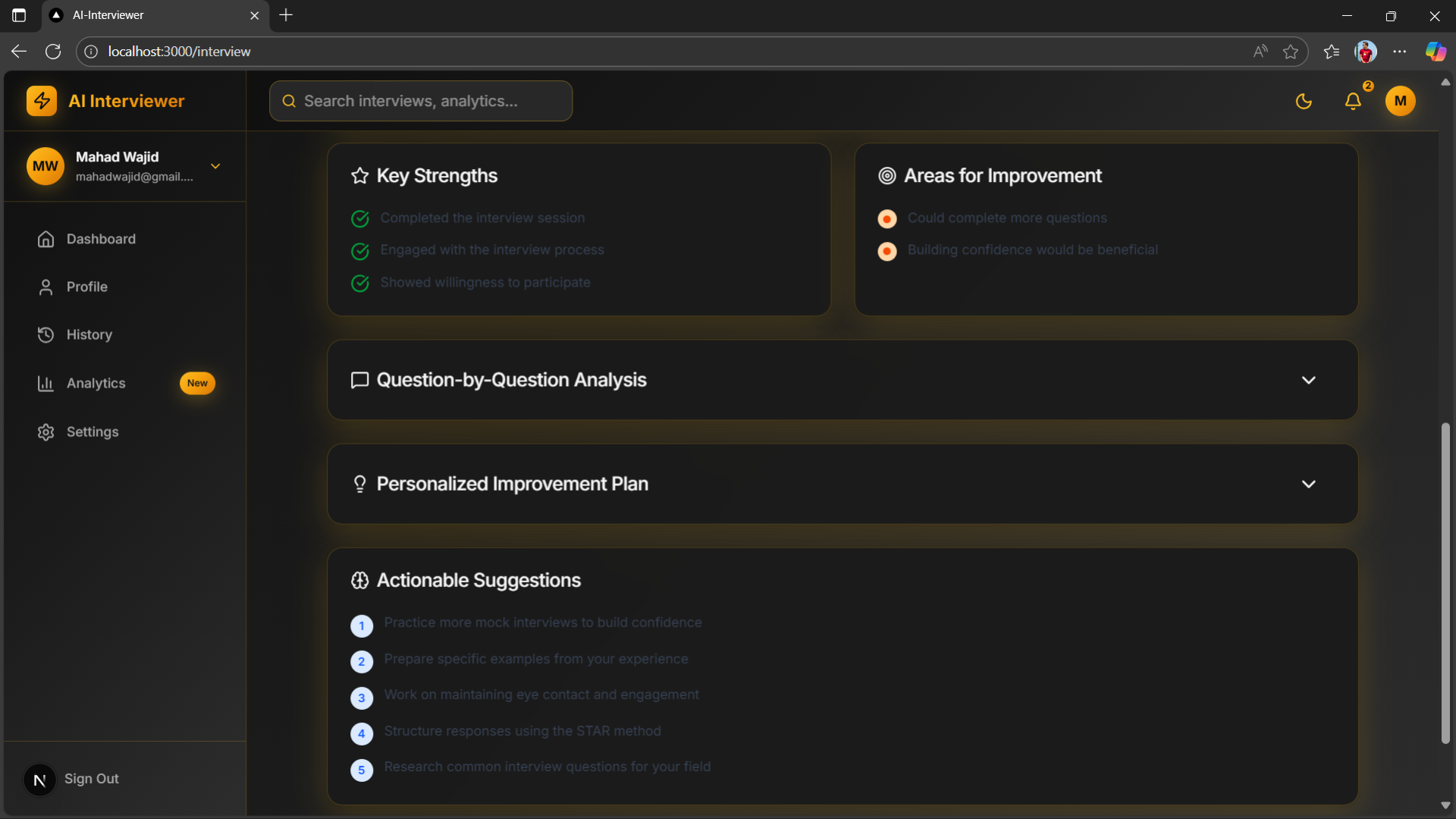Toggle dark mode with moon icon
The image size is (1456, 819).
tap(1304, 101)
